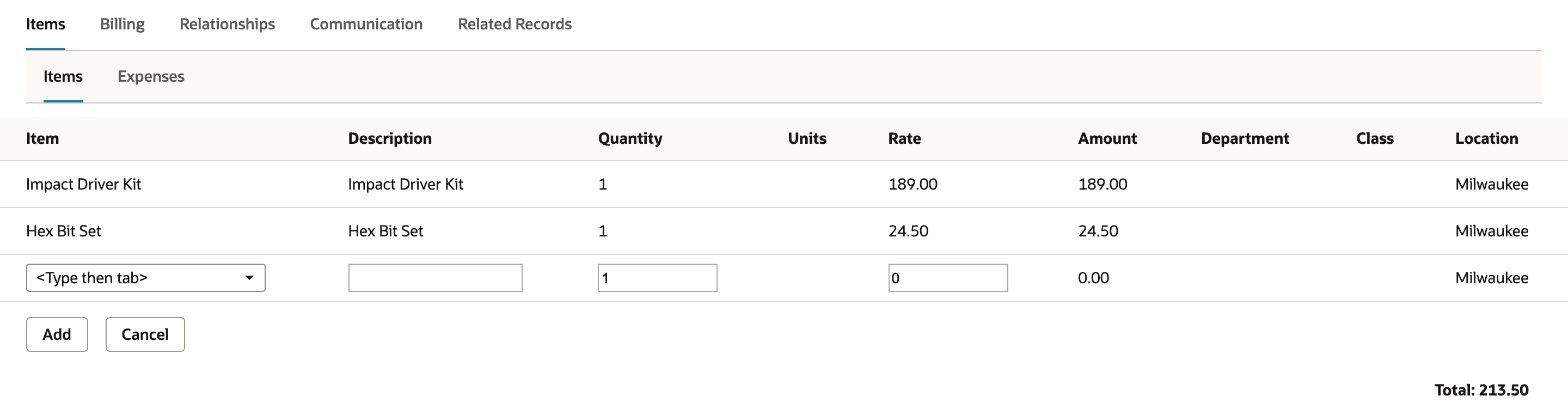Click Milwaukee location in Impact Driver Kit row
Image resolution: width=1568 pixels, height=414 pixels.
1491,185
